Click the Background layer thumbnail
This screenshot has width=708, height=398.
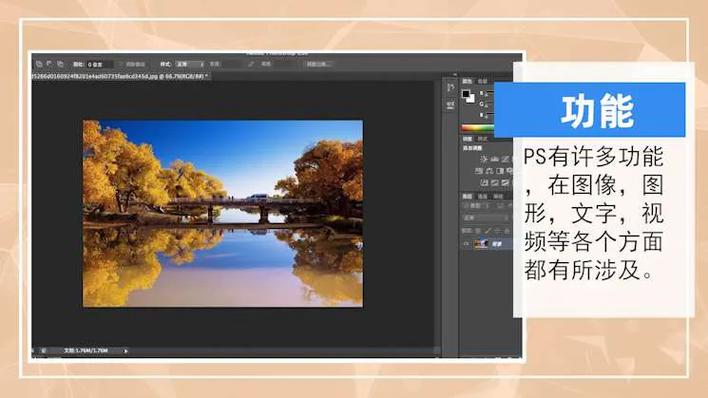pos(481,243)
